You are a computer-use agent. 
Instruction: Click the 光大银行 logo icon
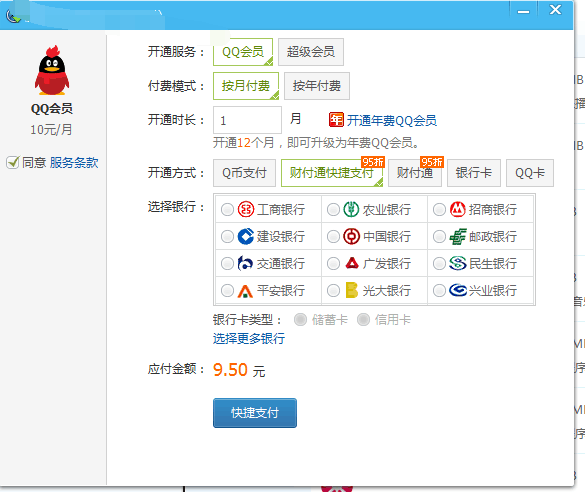click(x=351, y=290)
